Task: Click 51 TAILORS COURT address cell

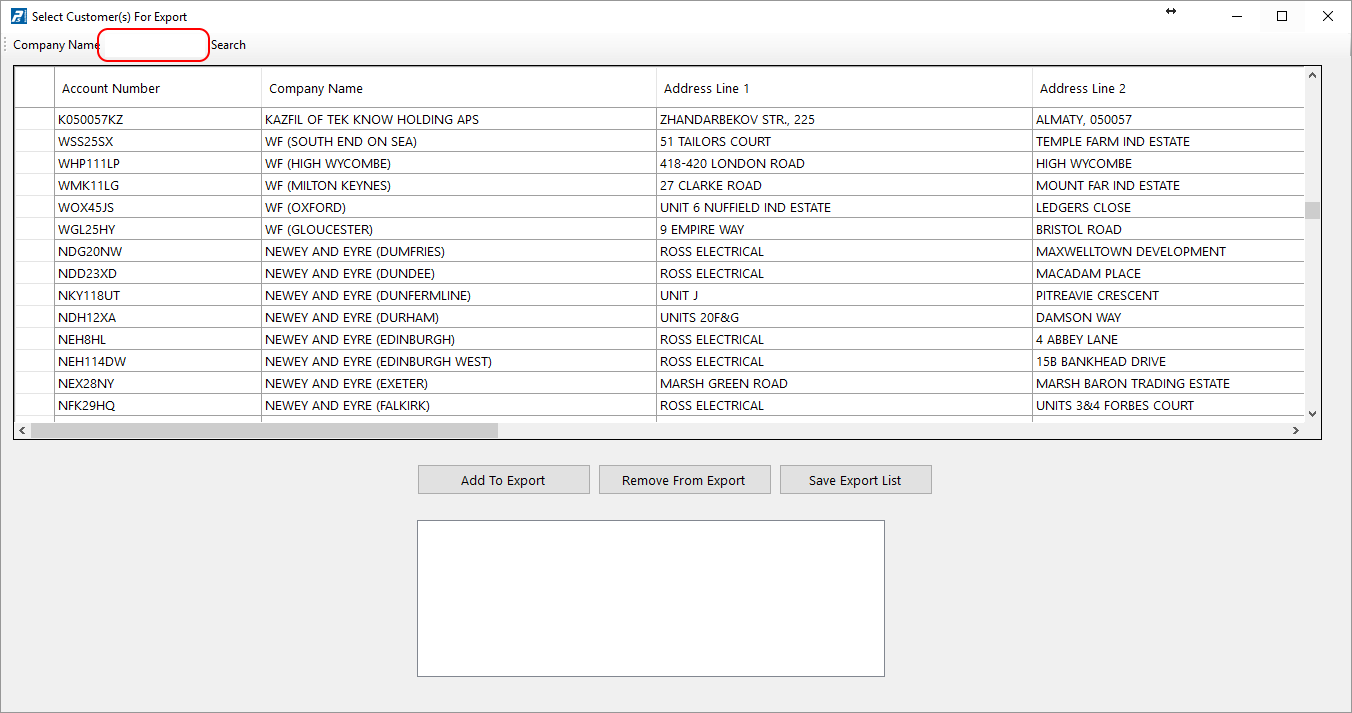Action: 844,141
